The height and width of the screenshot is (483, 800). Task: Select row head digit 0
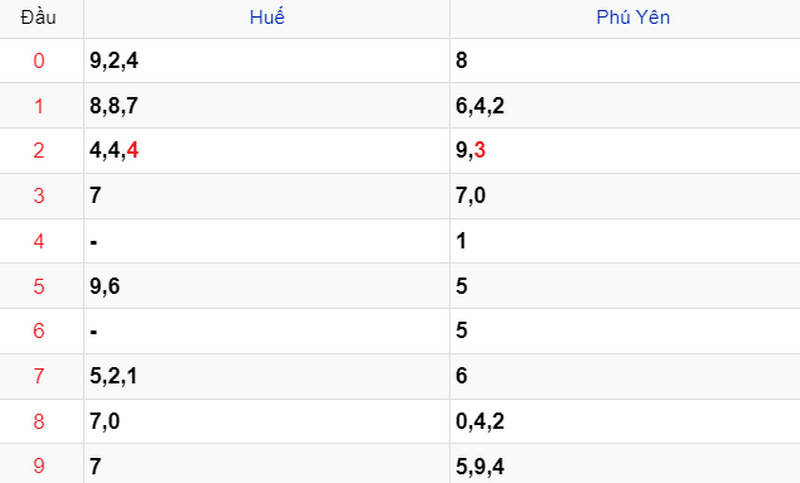coord(39,61)
